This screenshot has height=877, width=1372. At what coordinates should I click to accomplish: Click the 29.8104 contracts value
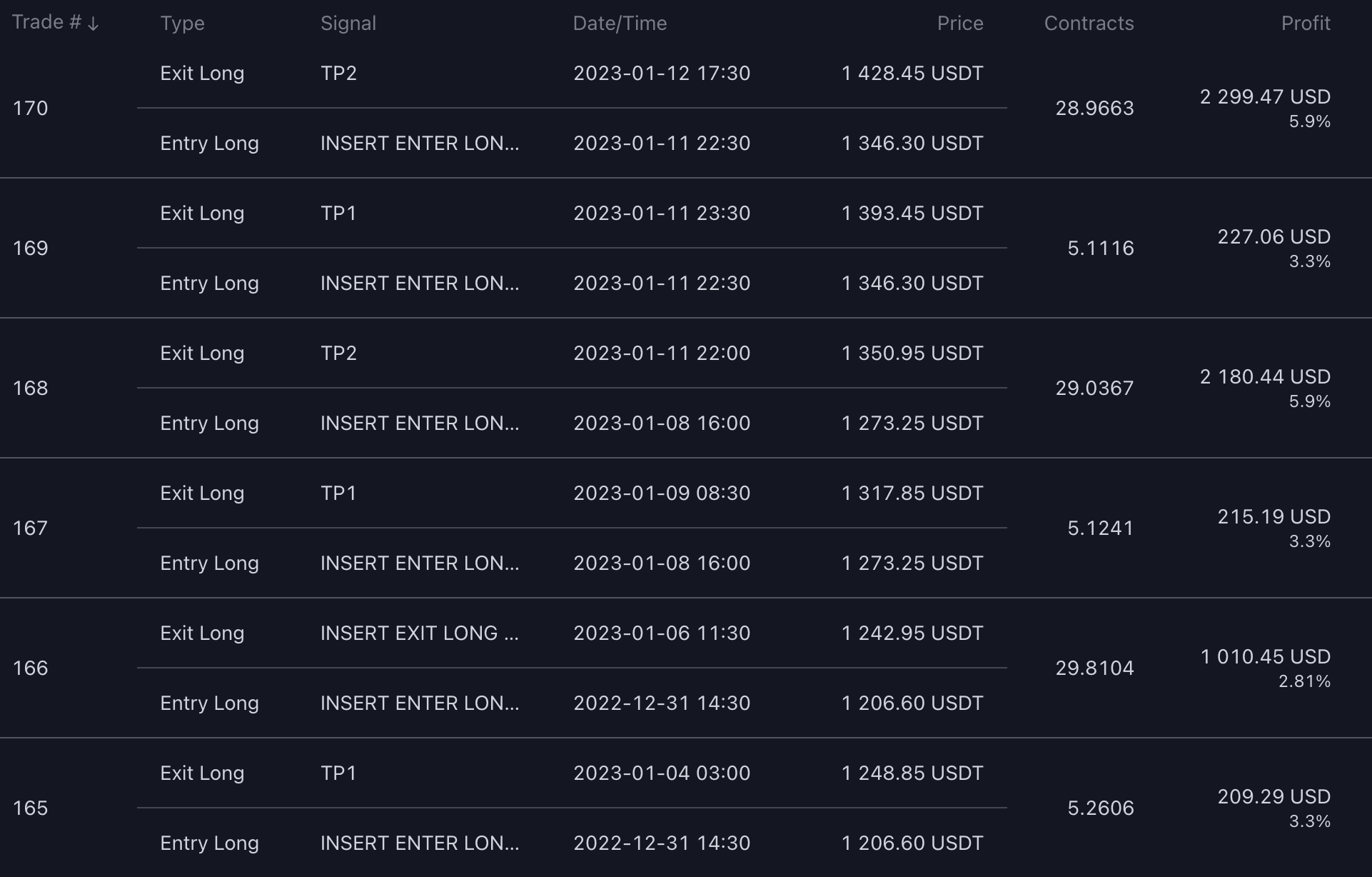(x=1094, y=668)
